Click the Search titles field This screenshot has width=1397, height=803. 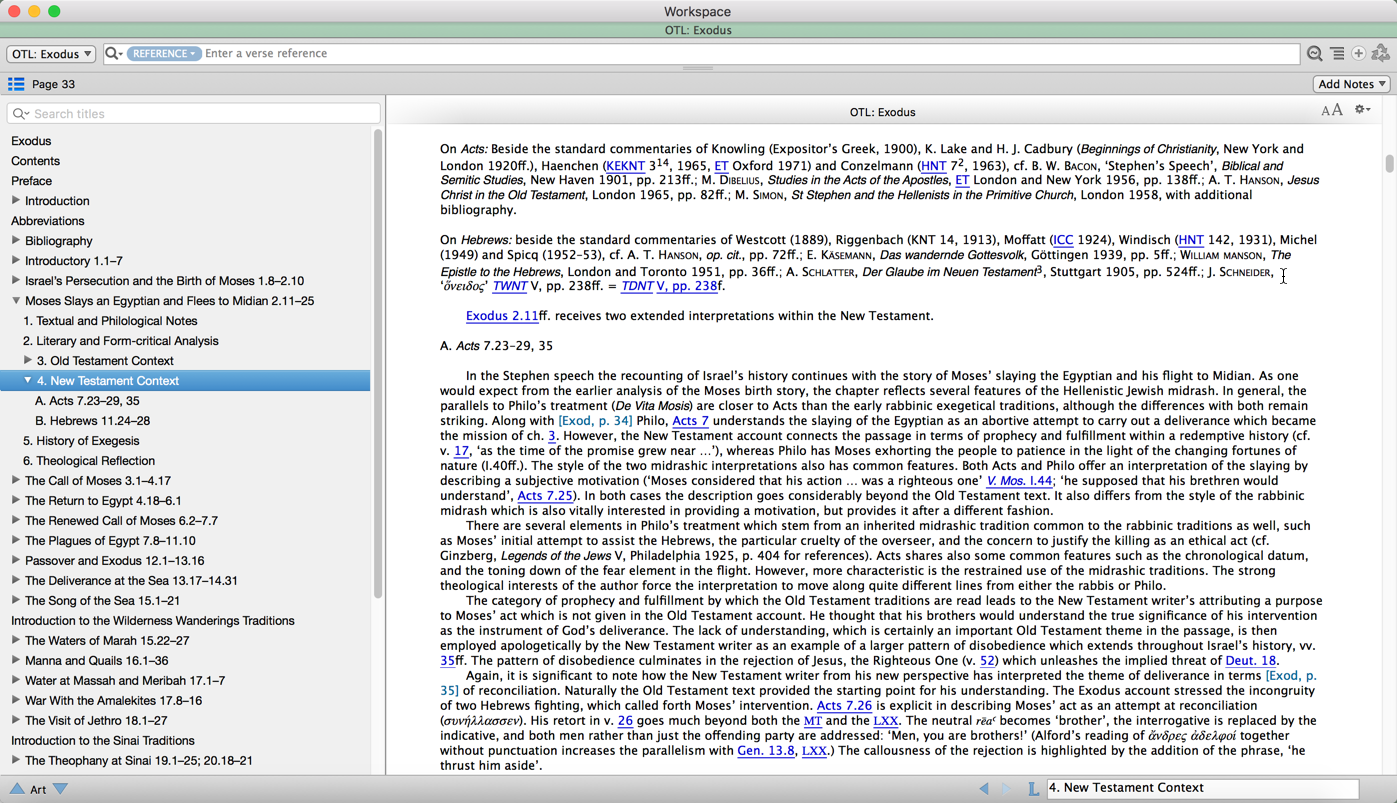click(193, 114)
